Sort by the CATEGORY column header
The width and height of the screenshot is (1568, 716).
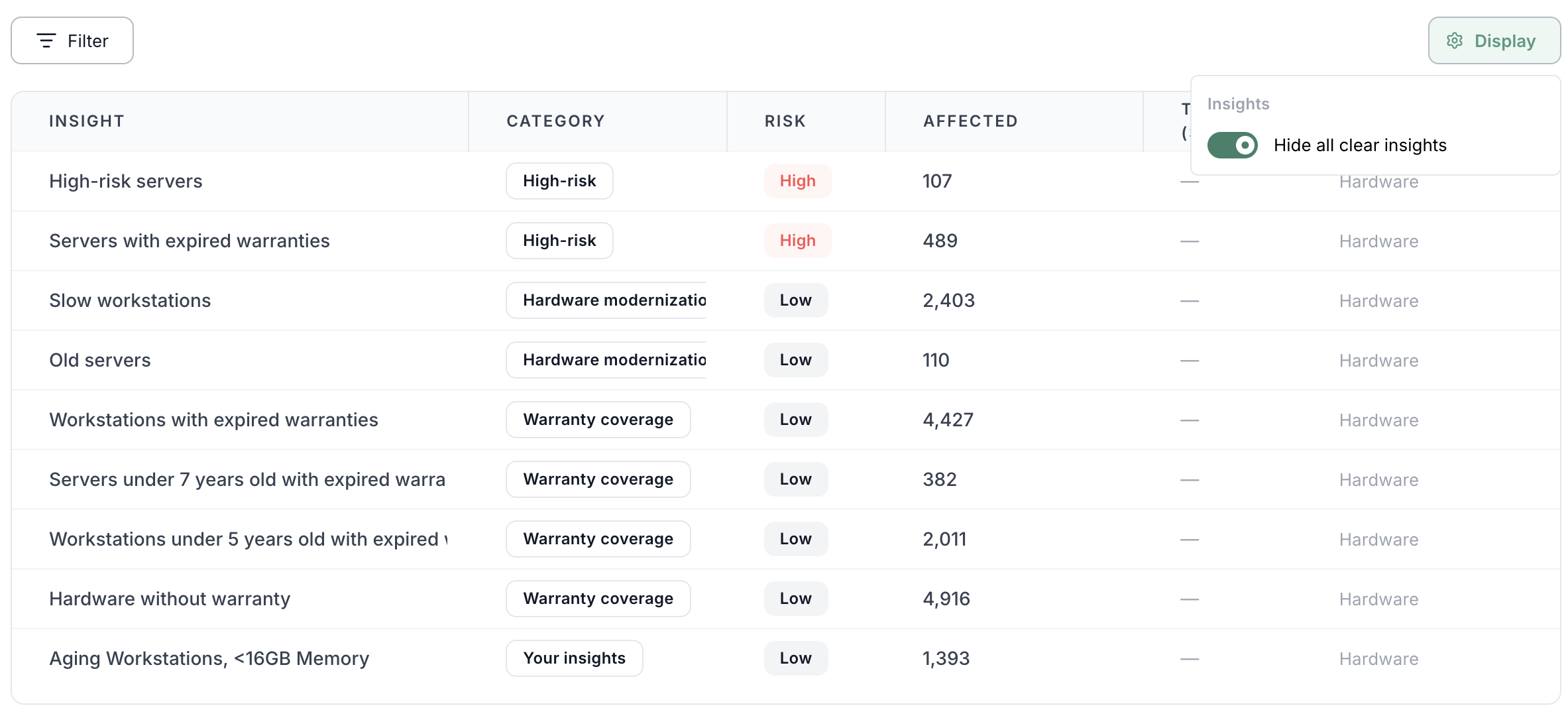point(555,121)
